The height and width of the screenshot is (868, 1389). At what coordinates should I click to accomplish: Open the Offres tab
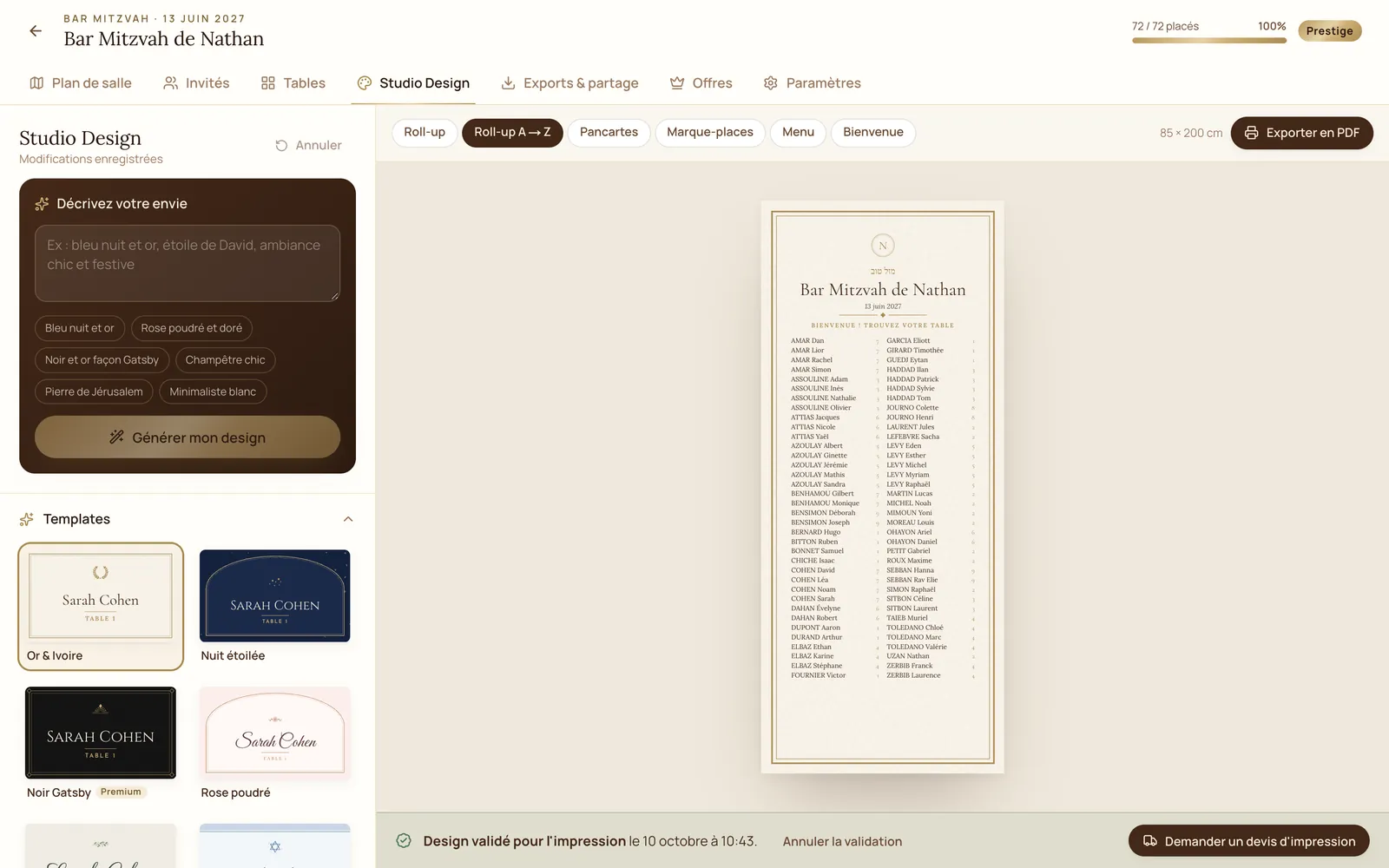[701, 83]
